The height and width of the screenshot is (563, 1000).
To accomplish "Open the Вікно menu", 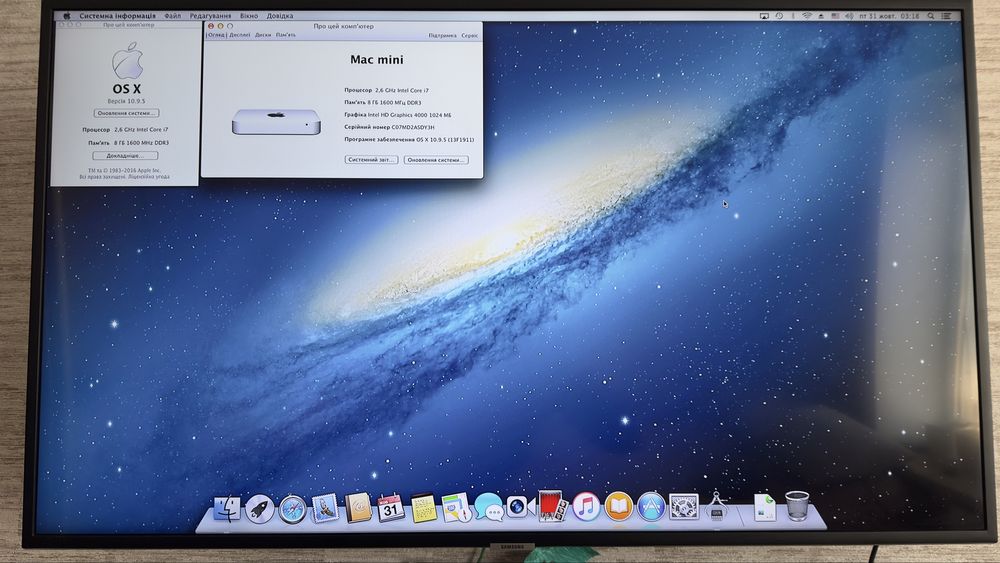I will click(249, 16).
